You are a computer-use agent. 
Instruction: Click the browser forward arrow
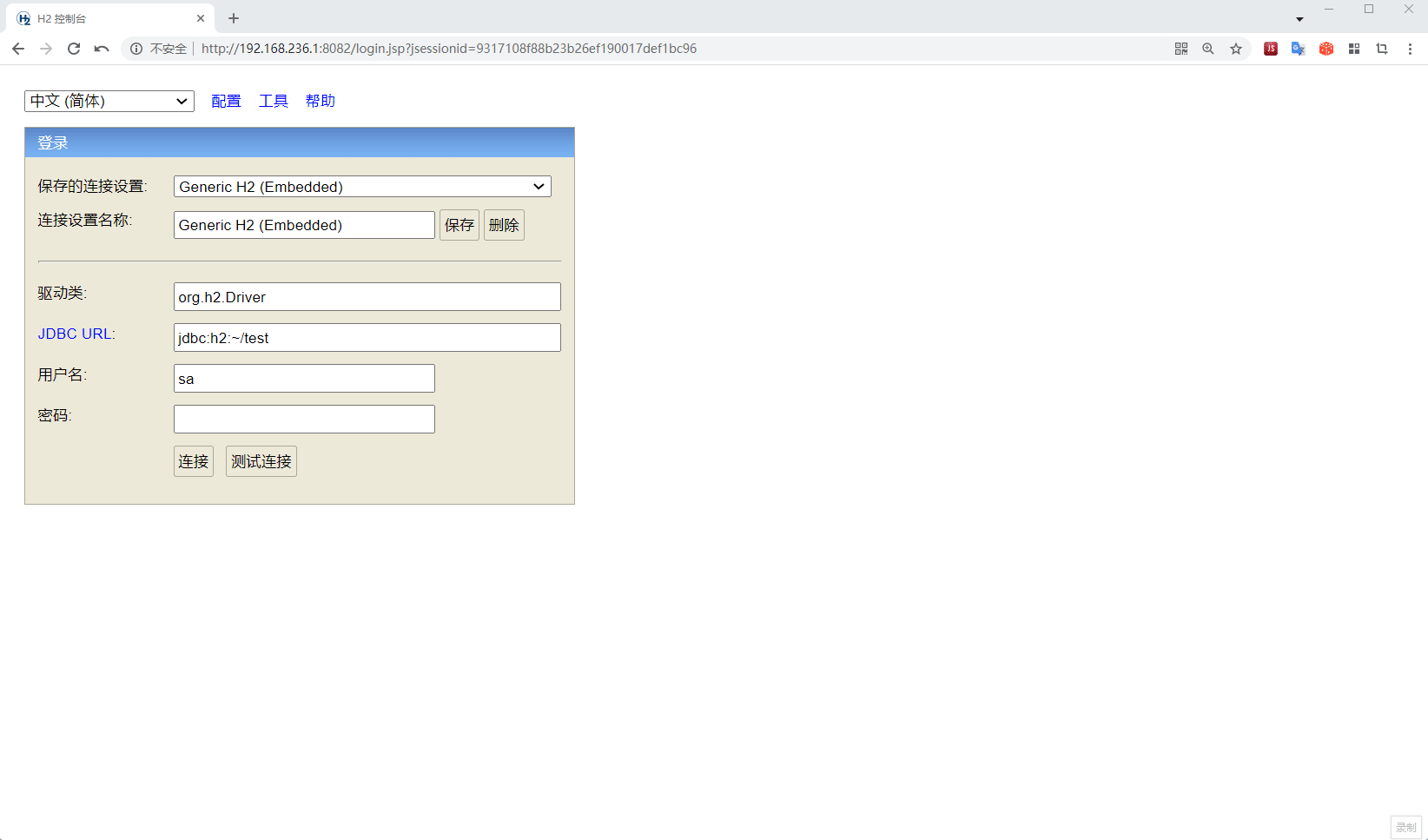46,49
